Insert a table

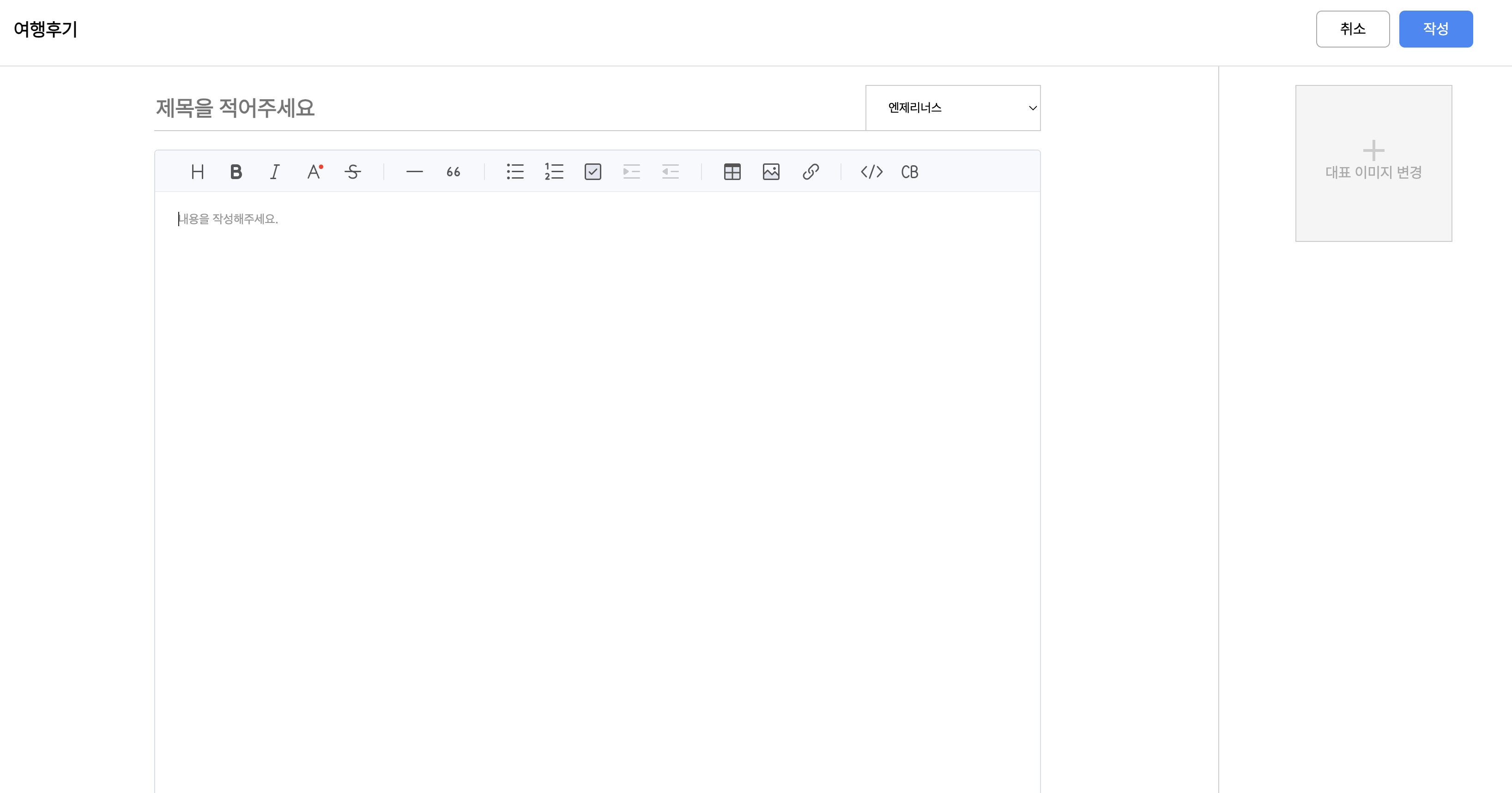pos(732,172)
